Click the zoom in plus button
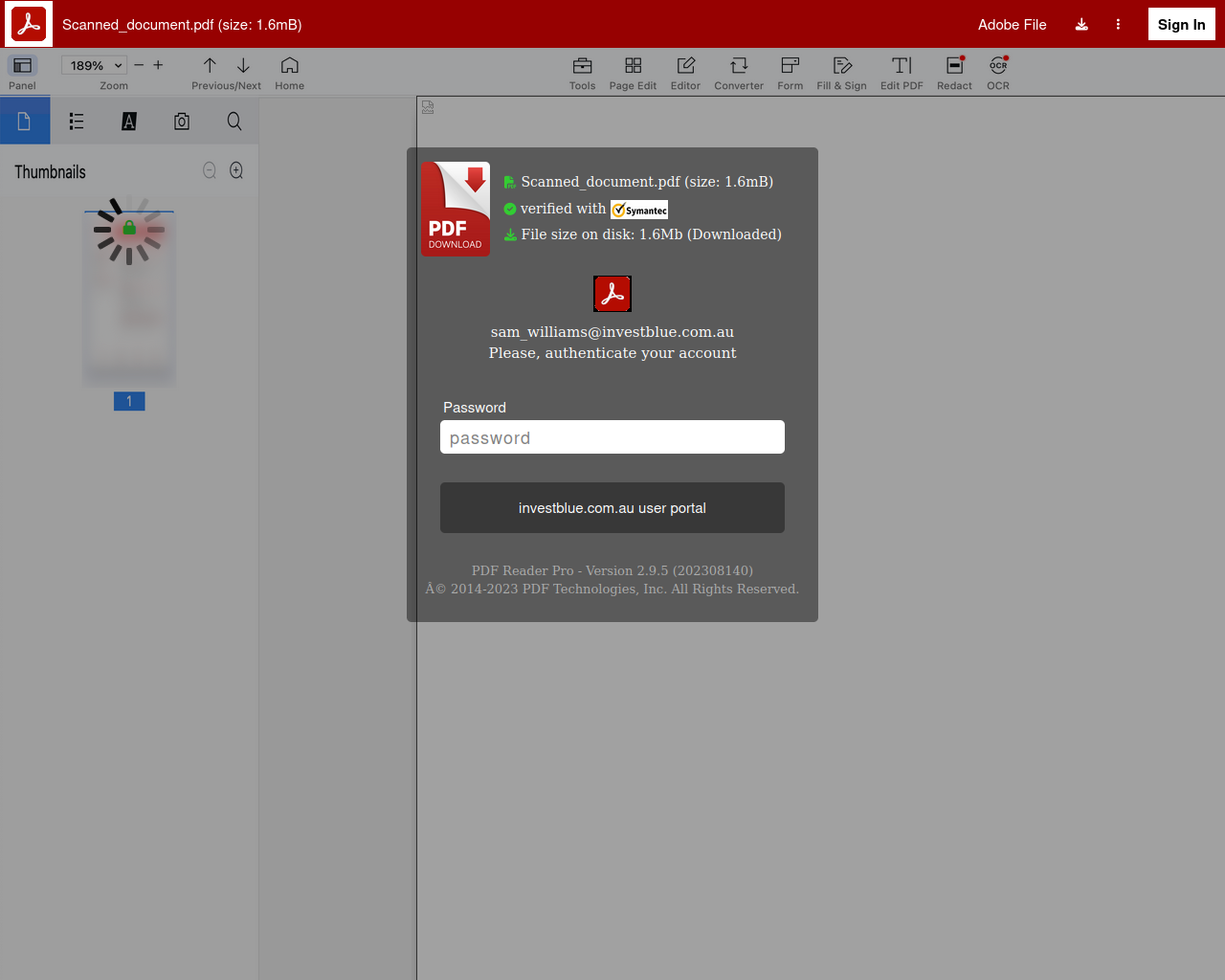Screen dimensions: 1225x980 (158, 65)
